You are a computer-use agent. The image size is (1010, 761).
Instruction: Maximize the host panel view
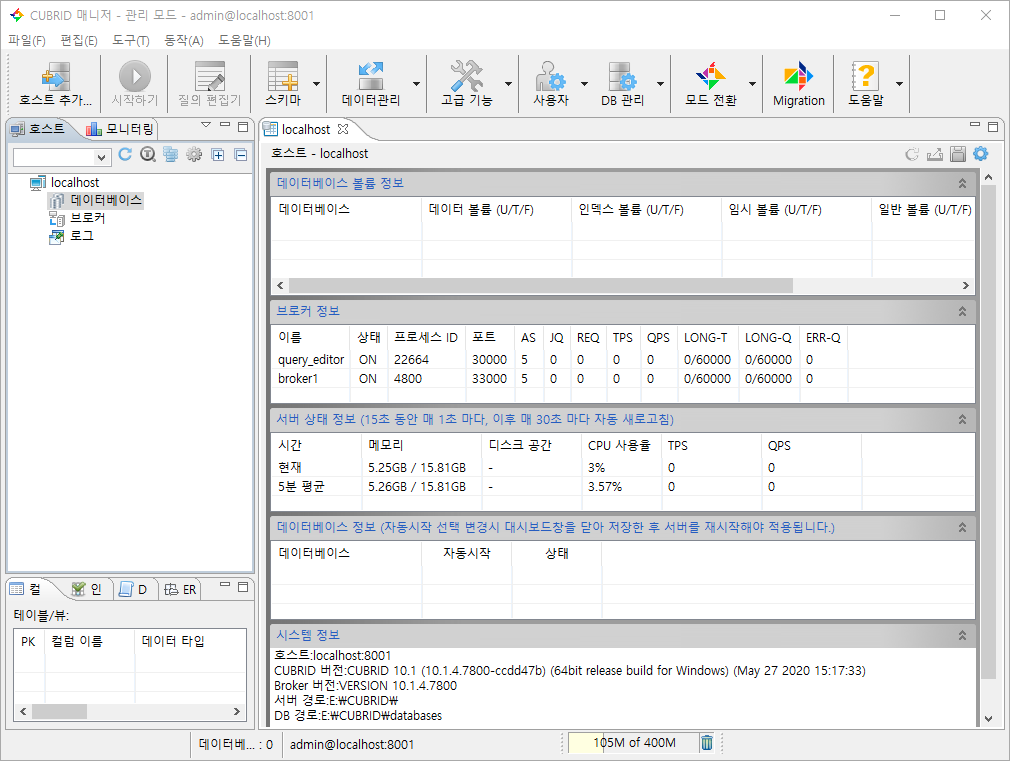243,127
